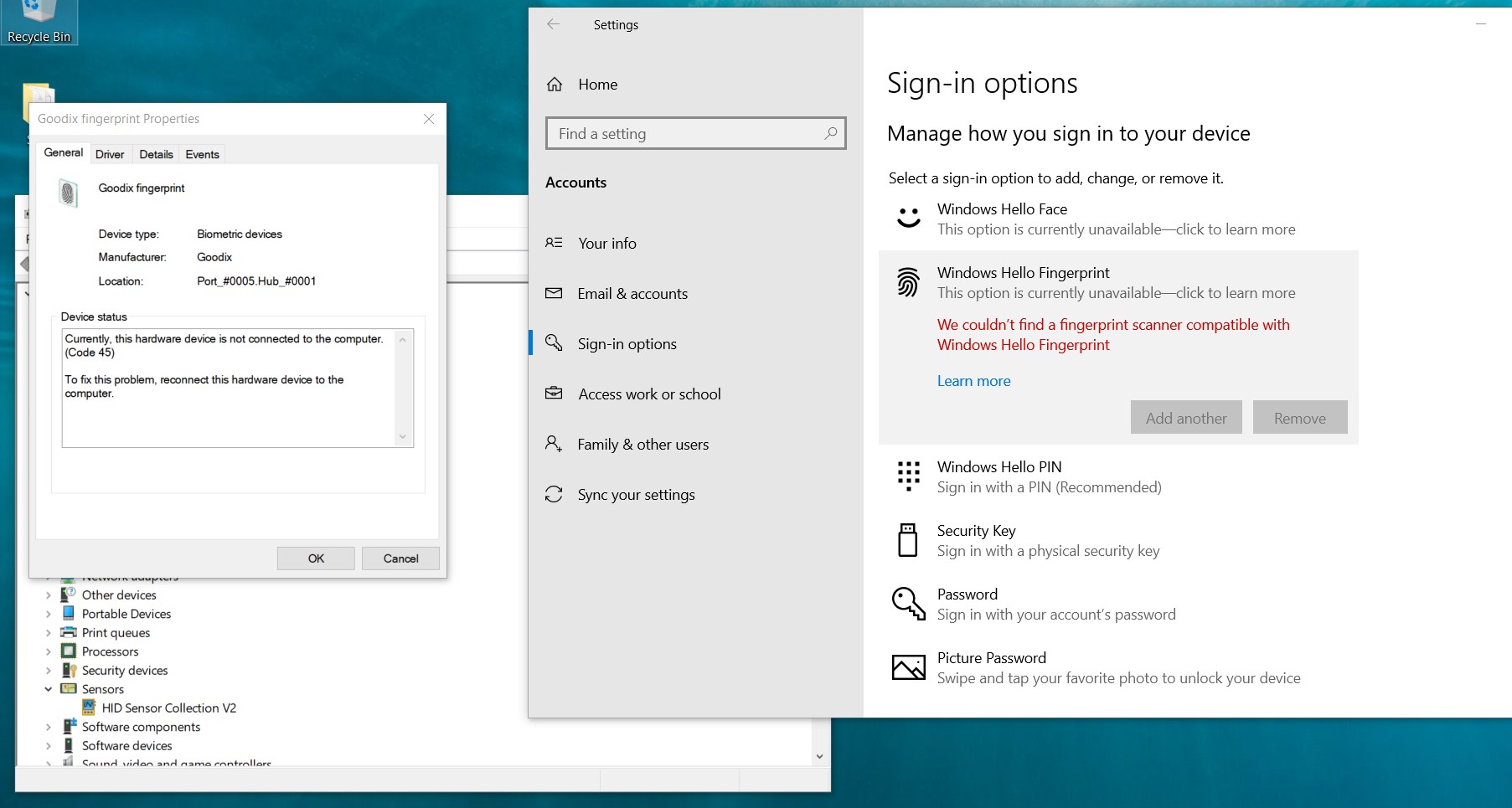Click the Software components icon
1512x808 pixels.
coord(69,727)
